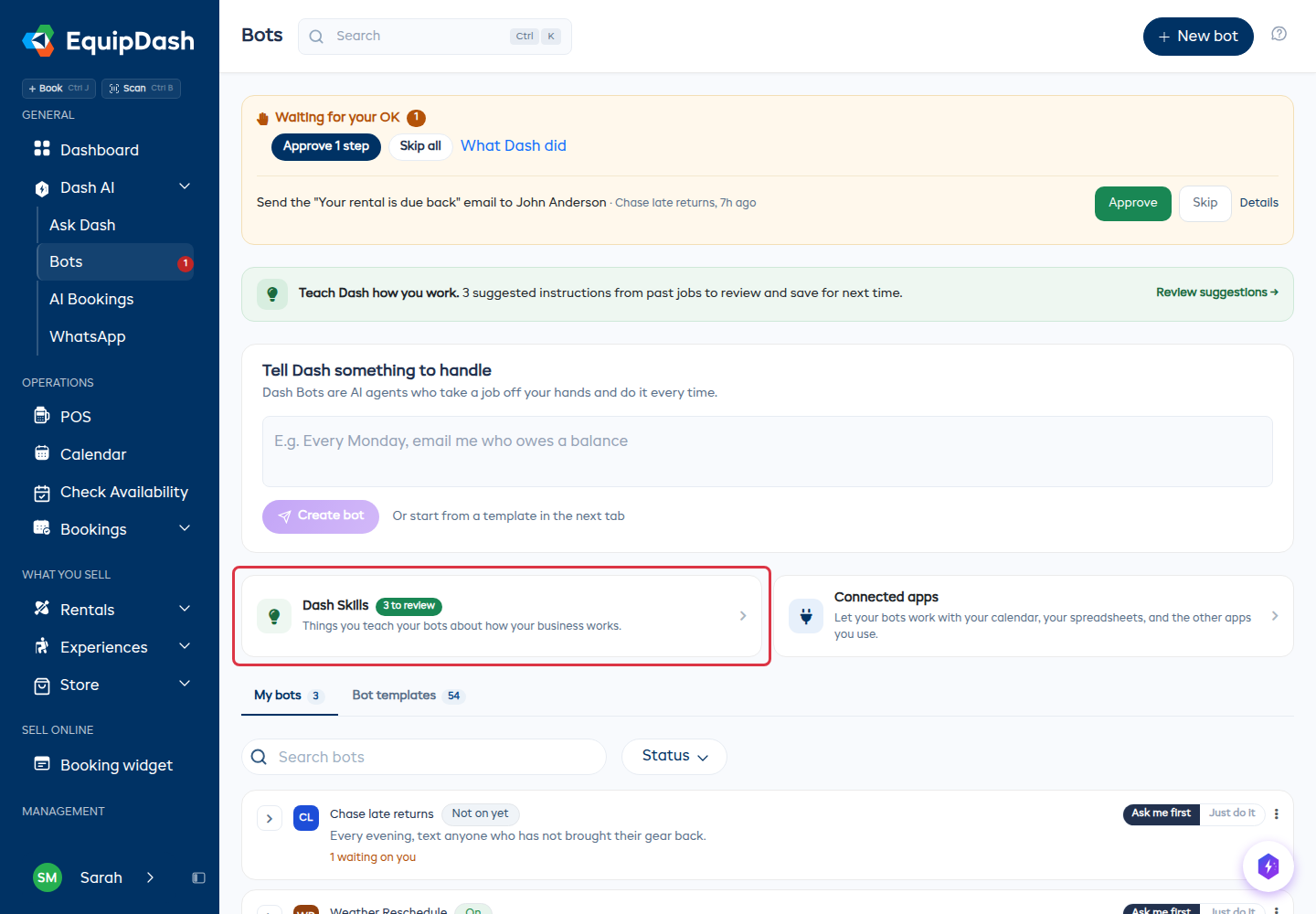
Task: Open the Details for pending email
Action: point(1259,203)
